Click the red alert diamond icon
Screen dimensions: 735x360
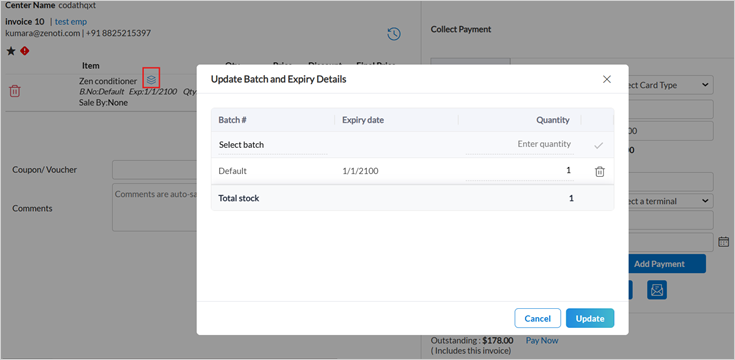pyautogui.click(x=24, y=51)
